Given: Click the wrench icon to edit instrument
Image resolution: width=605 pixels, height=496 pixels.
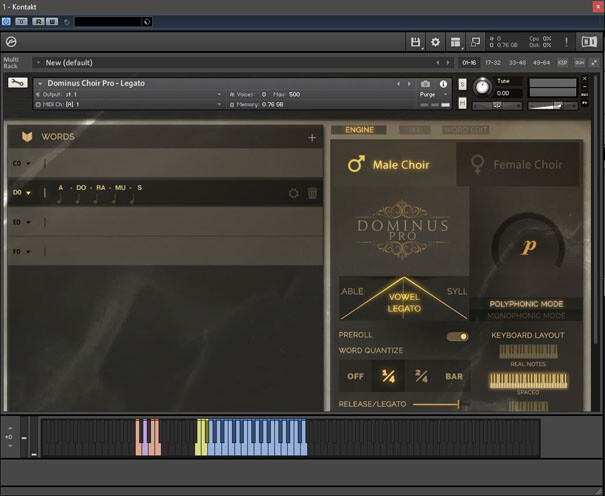Looking at the screenshot, I should pyautogui.click(x=17, y=84).
